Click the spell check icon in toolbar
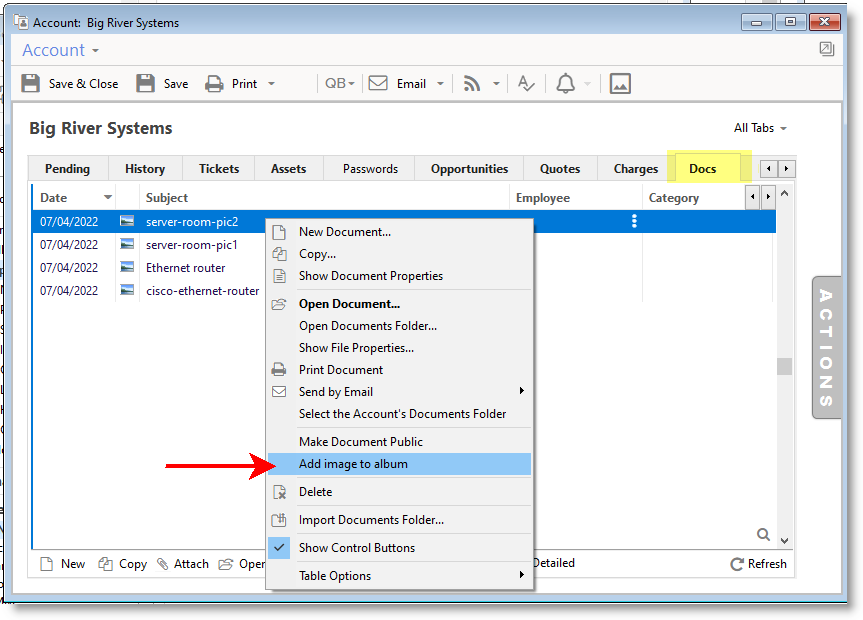863x620 pixels. pos(526,84)
